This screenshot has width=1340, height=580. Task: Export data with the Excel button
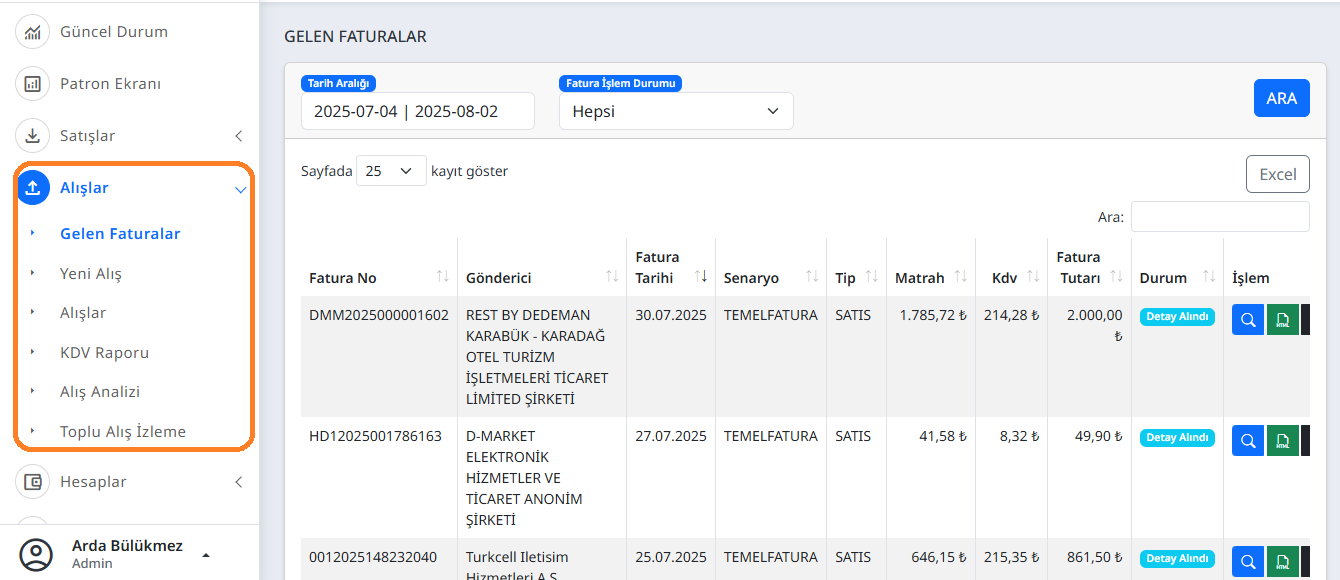1277,173
